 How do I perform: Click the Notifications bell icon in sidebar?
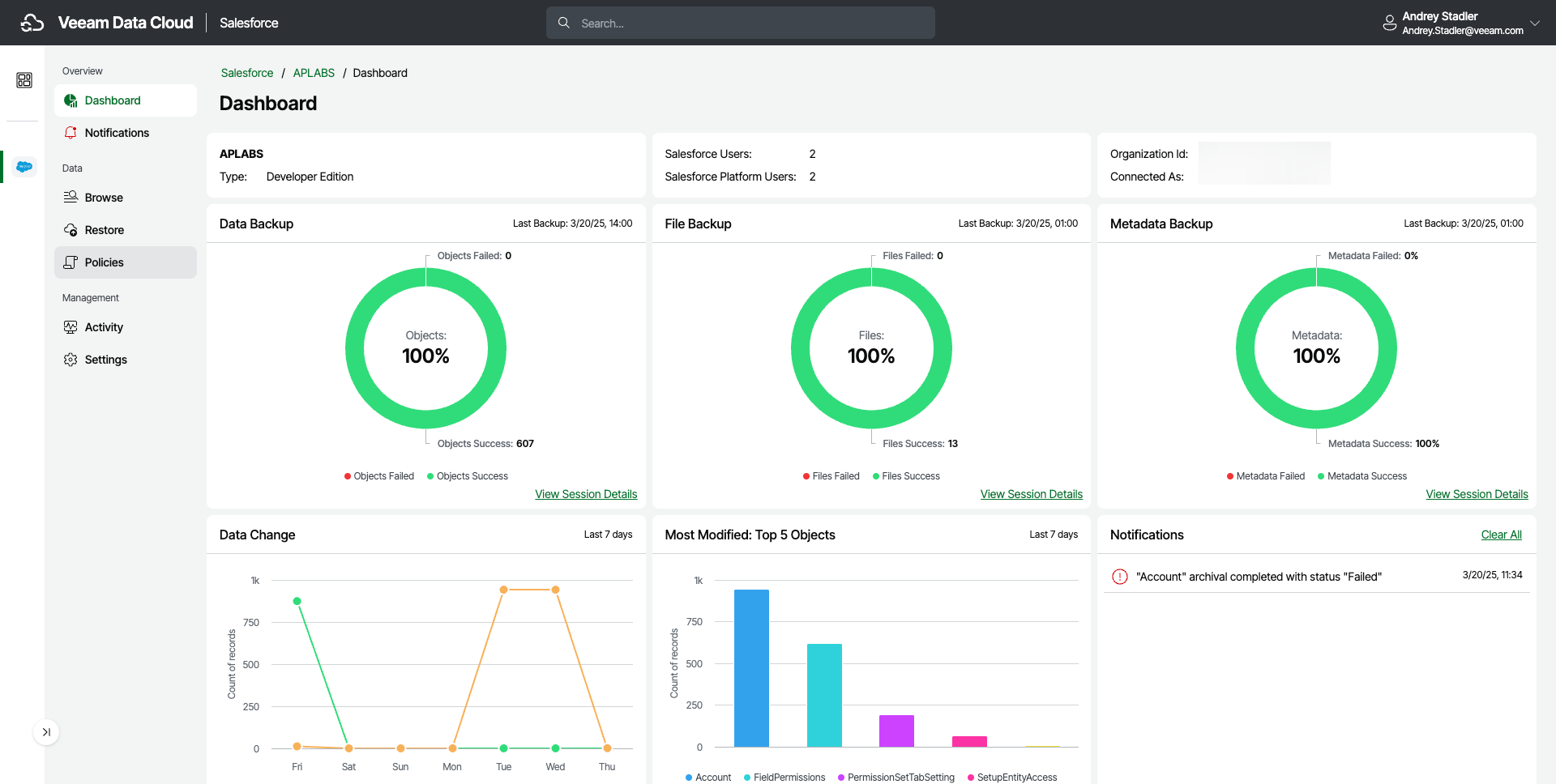tap(71, 133)
